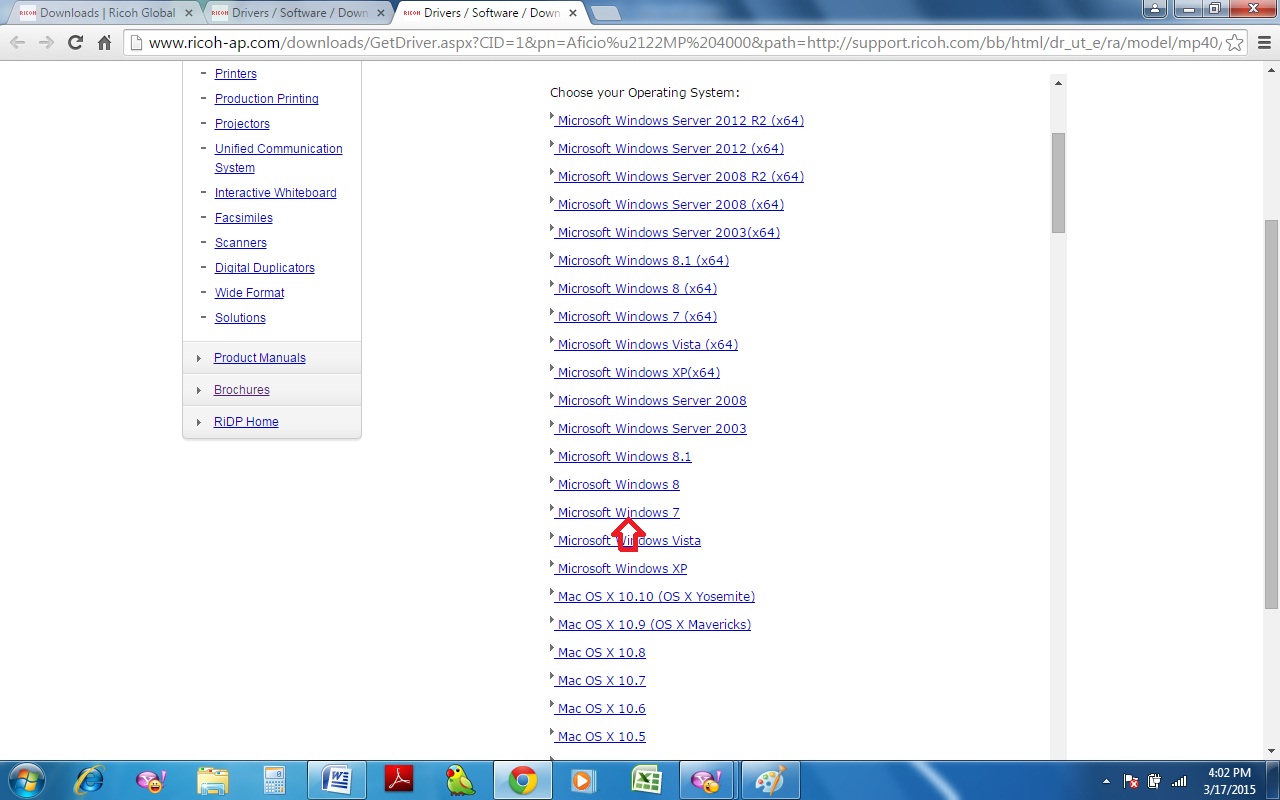The image size is (1280, 800).
Task: Click the browser forward arrow
Action: (46, 43)
